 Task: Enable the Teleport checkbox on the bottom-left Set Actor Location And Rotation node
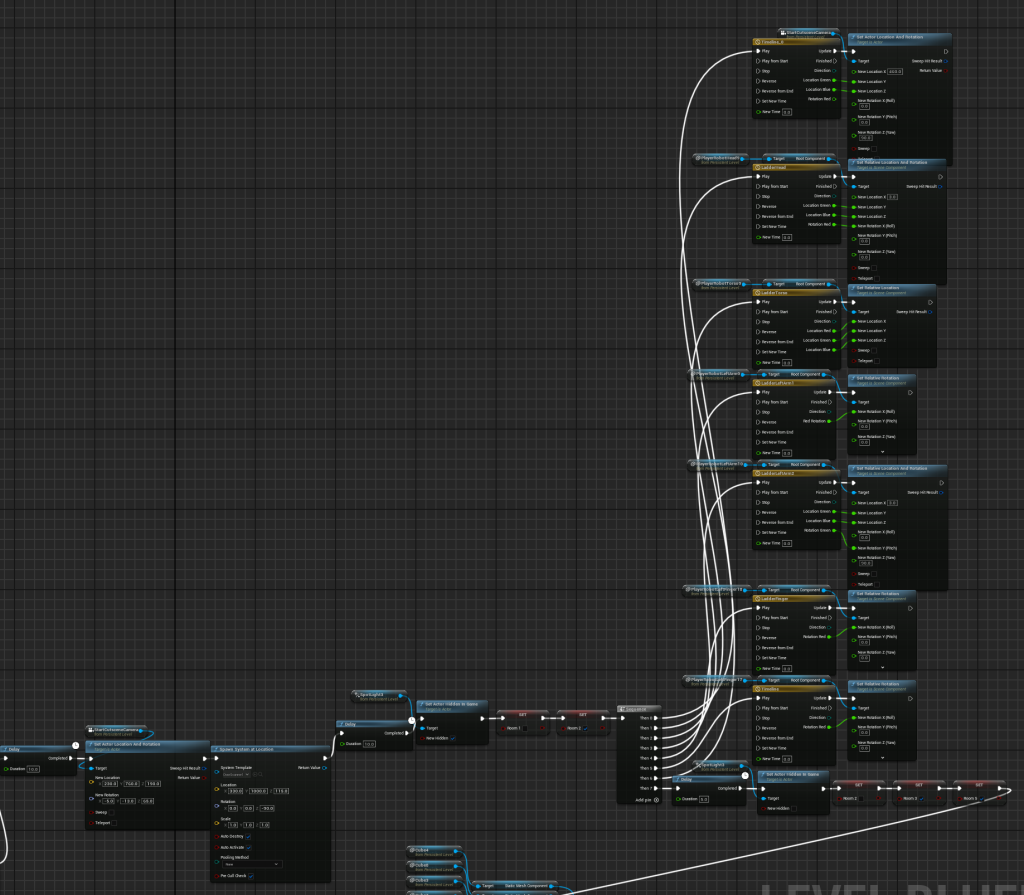(x=115, y=823)
